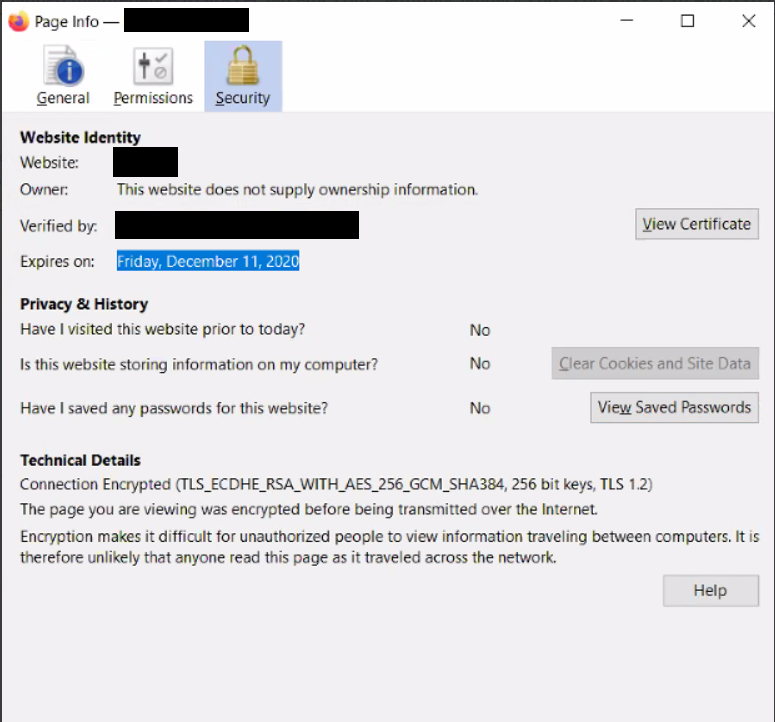Minimize the Page Info window
The width and height of the screenshot is (775, 722).
coord(627,21)
